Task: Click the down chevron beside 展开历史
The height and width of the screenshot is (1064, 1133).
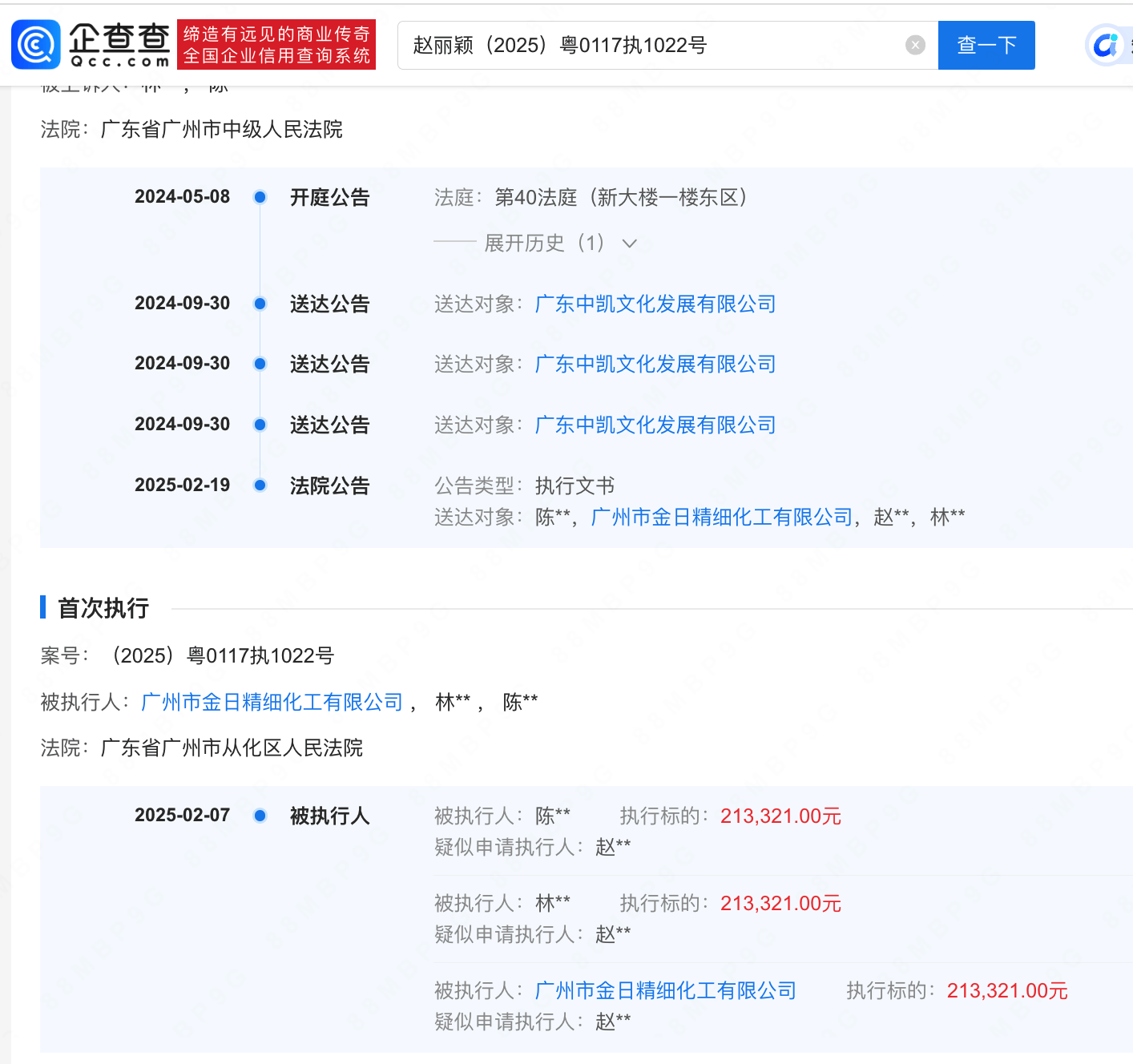Action: 630,243
